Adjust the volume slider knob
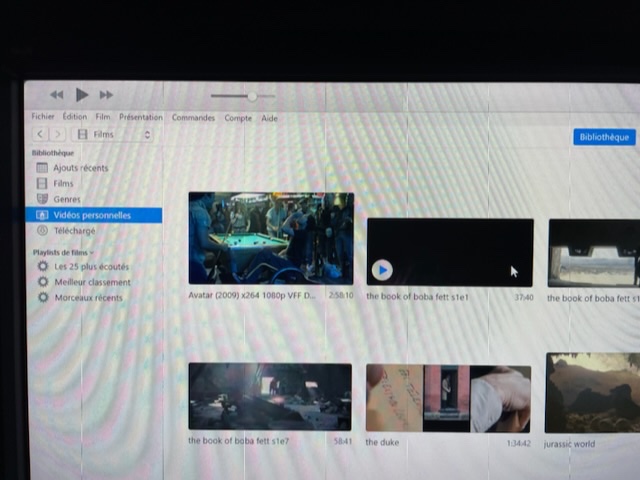The width and height of the screenshot is (640, 480). [x=253, y=96]
